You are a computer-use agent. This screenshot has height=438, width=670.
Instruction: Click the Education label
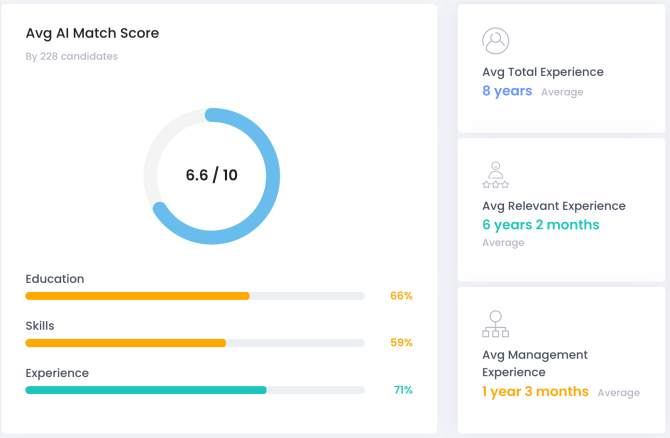pos(55,279)
